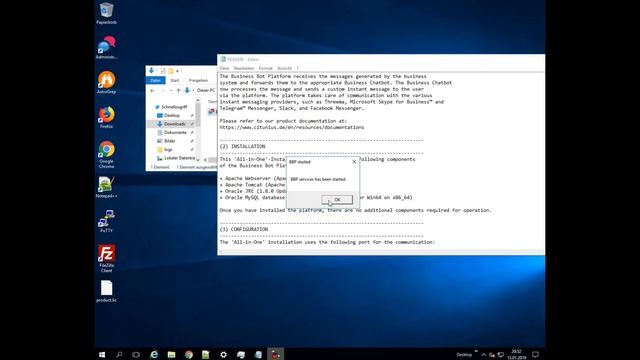This screenshot has height=360, width=640.
Task: Click the Explorer back arrow
Action: (153, 90)
